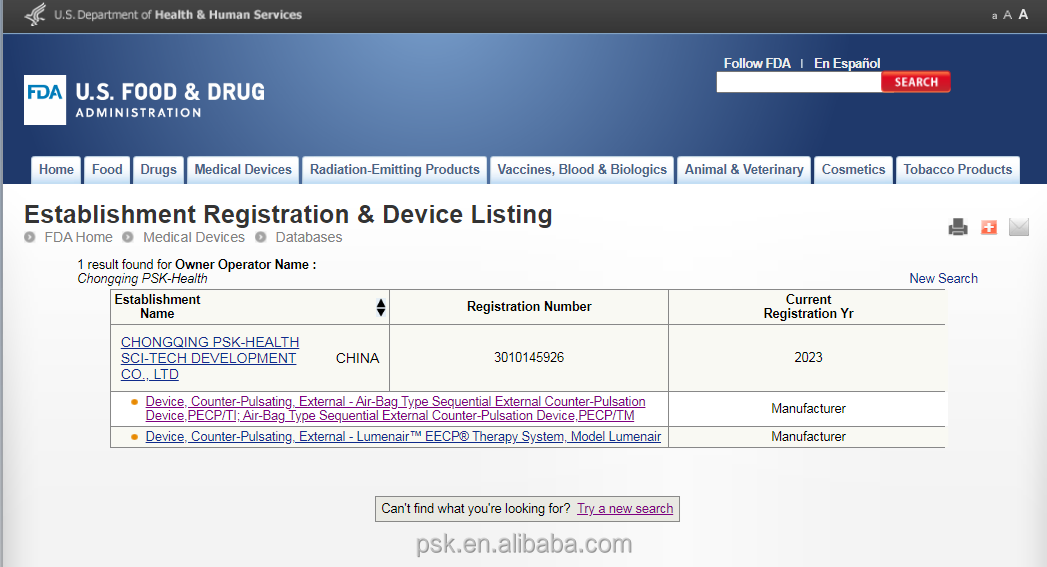Sort by Establishment Name arrows
This screenshot has height=567, width=1047.
(x=381, y=307)
